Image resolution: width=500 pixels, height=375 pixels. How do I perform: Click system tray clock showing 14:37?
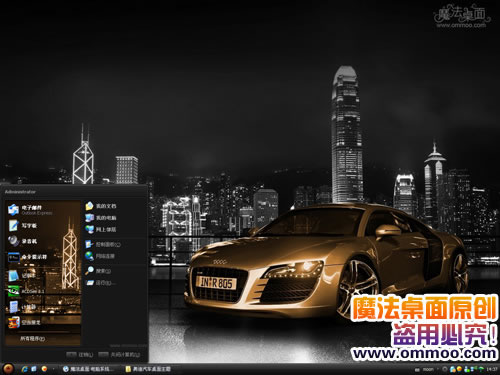(x=492, y=369)
